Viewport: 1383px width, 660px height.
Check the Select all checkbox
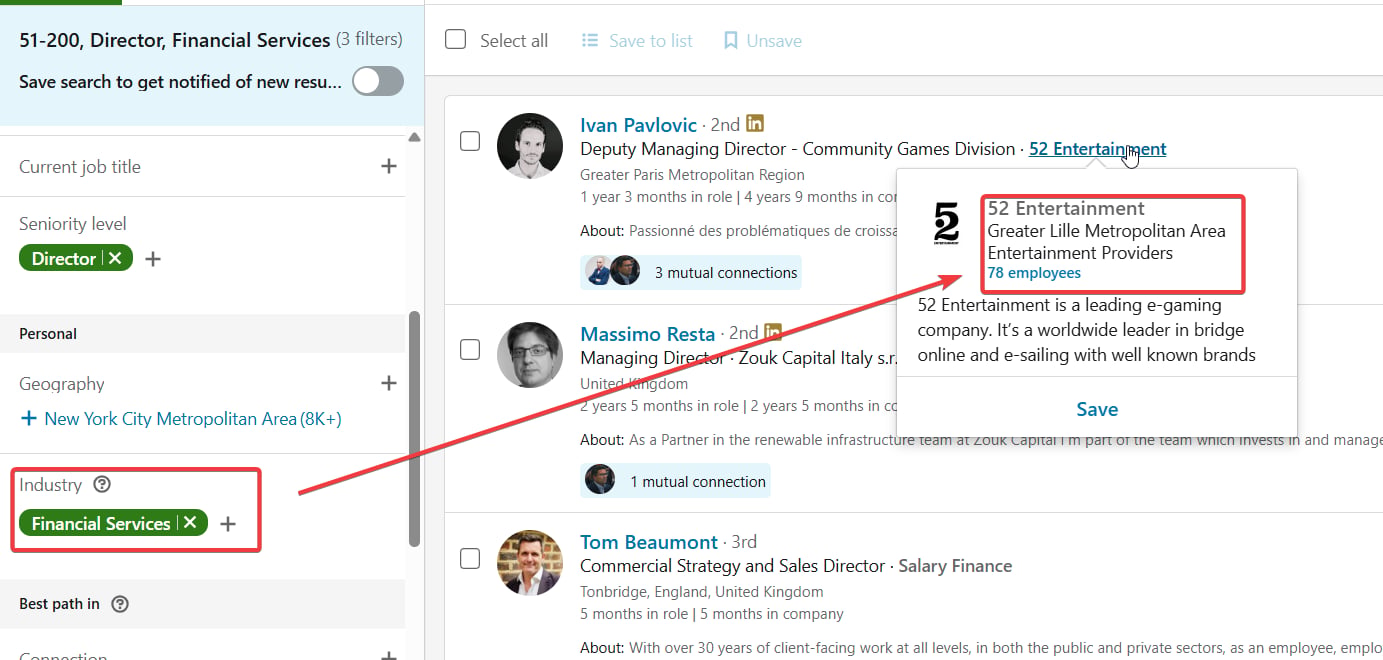point(456,40)
